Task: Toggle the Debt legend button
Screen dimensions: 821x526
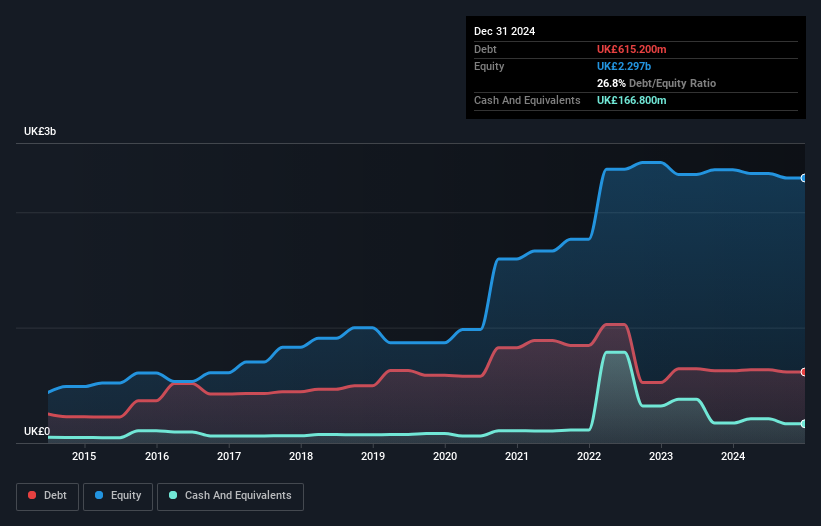Action: (x=48, y=496)
